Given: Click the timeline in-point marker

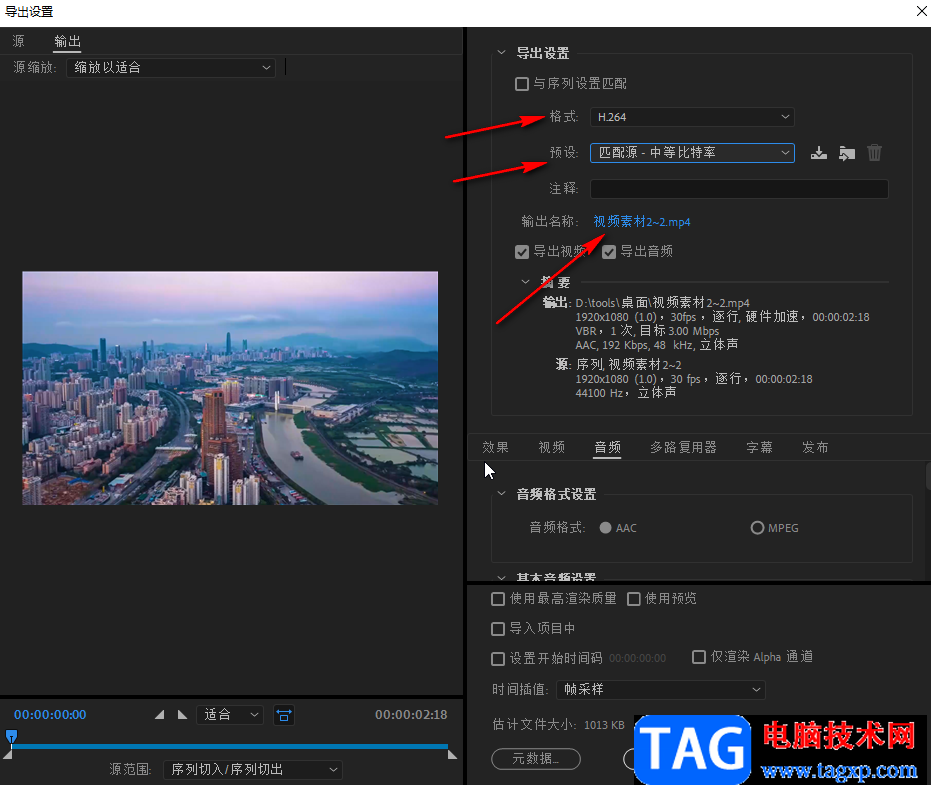Looking at the screenshot, I should [7, 755].
